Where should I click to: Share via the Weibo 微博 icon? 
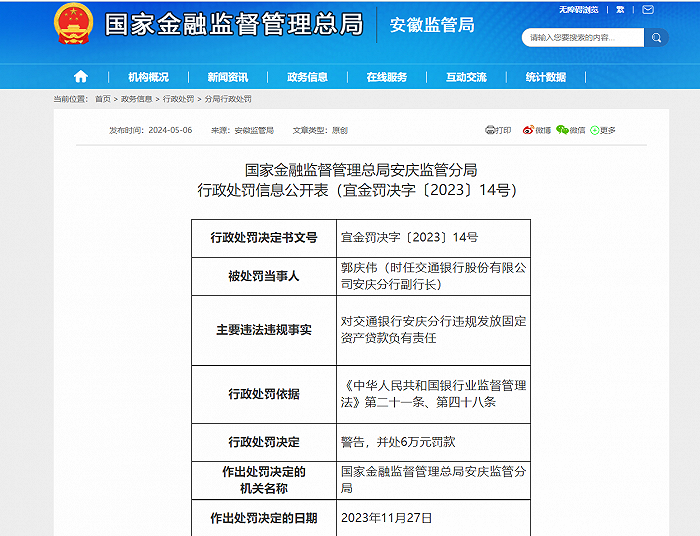537,130
